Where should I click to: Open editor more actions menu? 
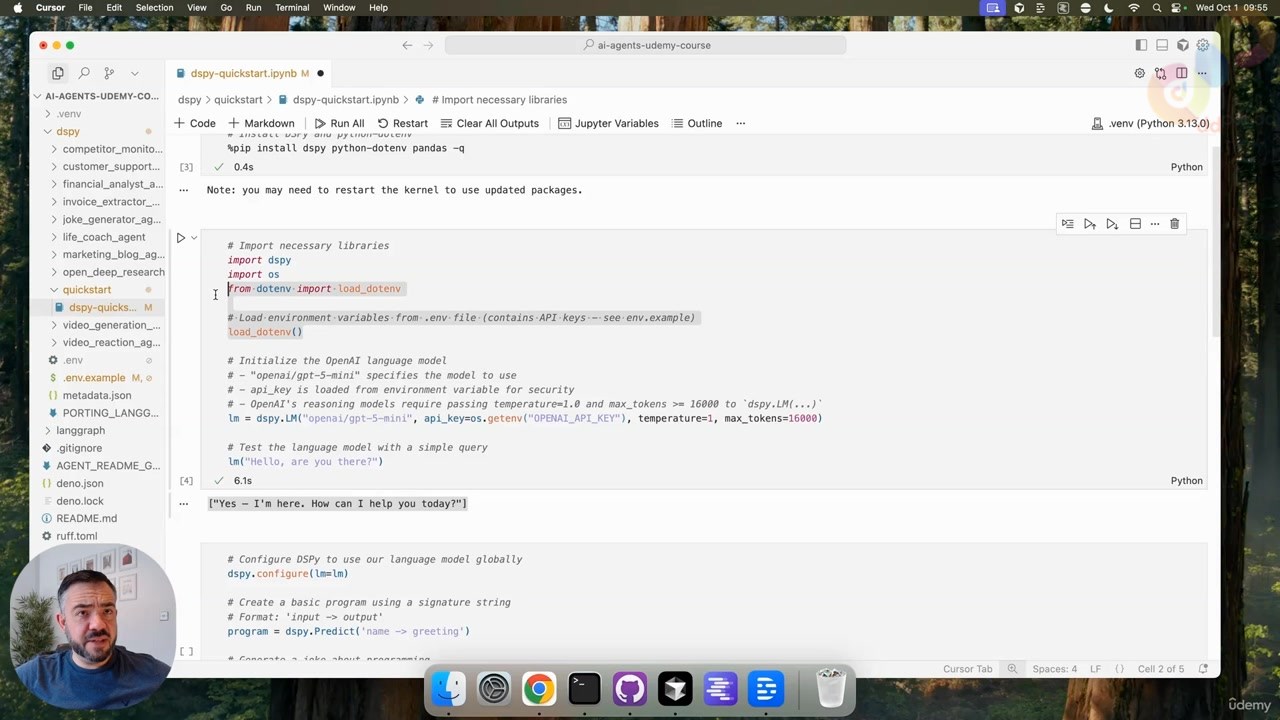click(1202, 73)
